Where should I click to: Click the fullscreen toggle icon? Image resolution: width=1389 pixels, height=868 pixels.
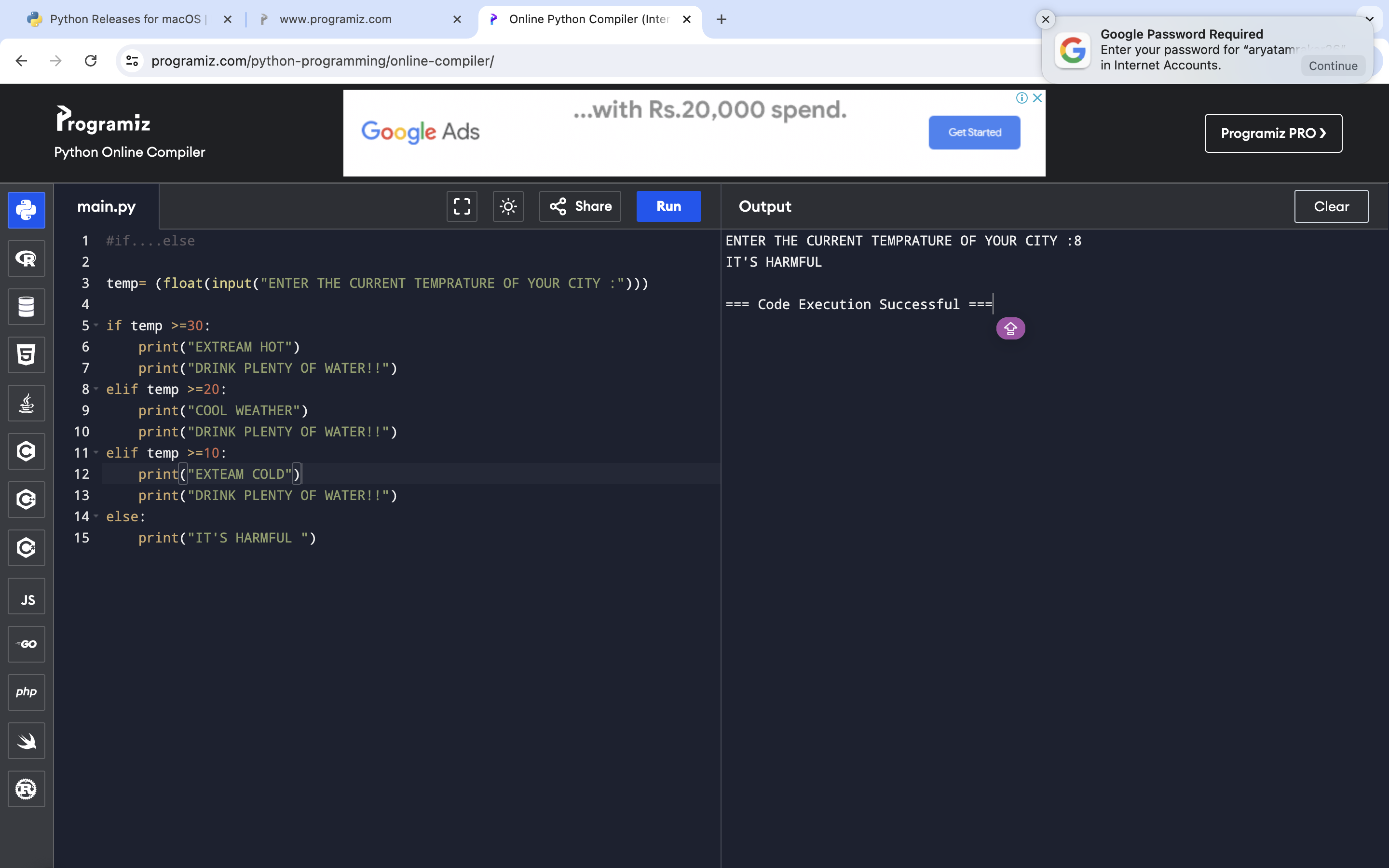[x=461, y=206]
